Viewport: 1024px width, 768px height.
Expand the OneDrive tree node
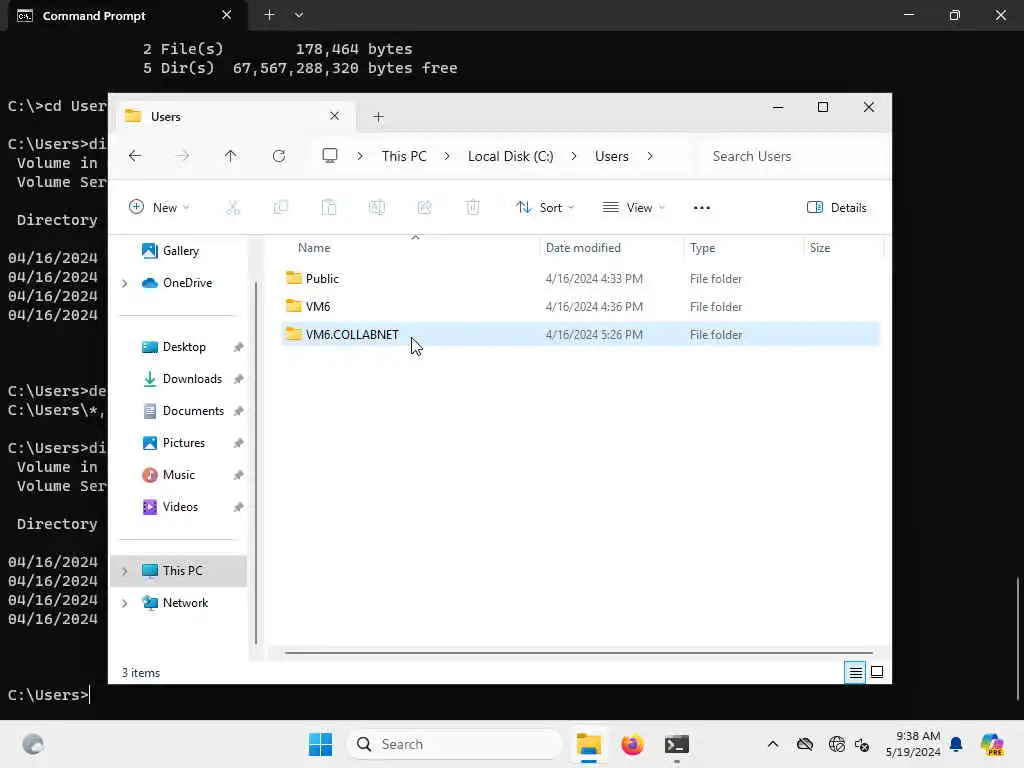[x=125, y=283]
